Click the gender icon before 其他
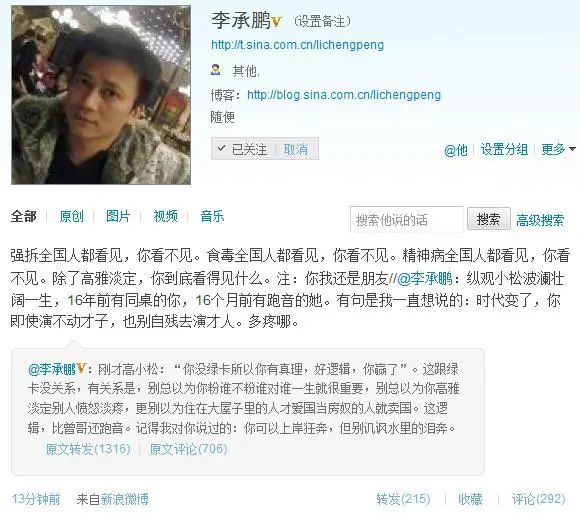This screenshot has width=580, height=520. [216, 70]
